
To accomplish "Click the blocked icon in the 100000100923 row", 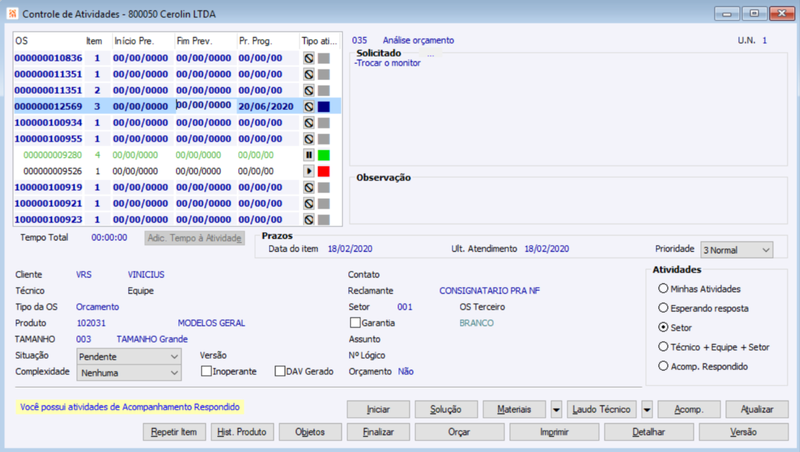I will pos(309,220).
